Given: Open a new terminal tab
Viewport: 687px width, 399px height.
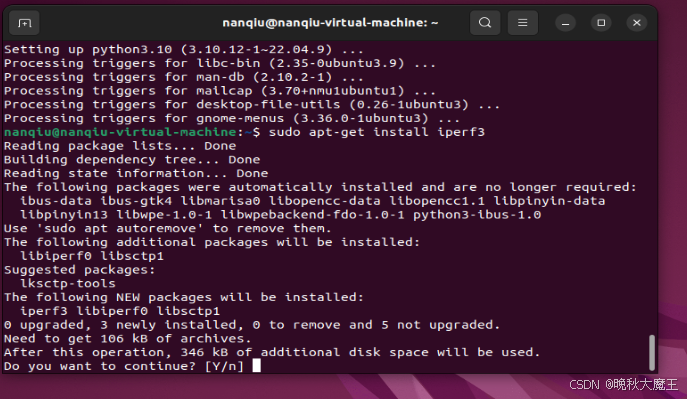Looking at the screenshot, I should (x=25, y=23).
